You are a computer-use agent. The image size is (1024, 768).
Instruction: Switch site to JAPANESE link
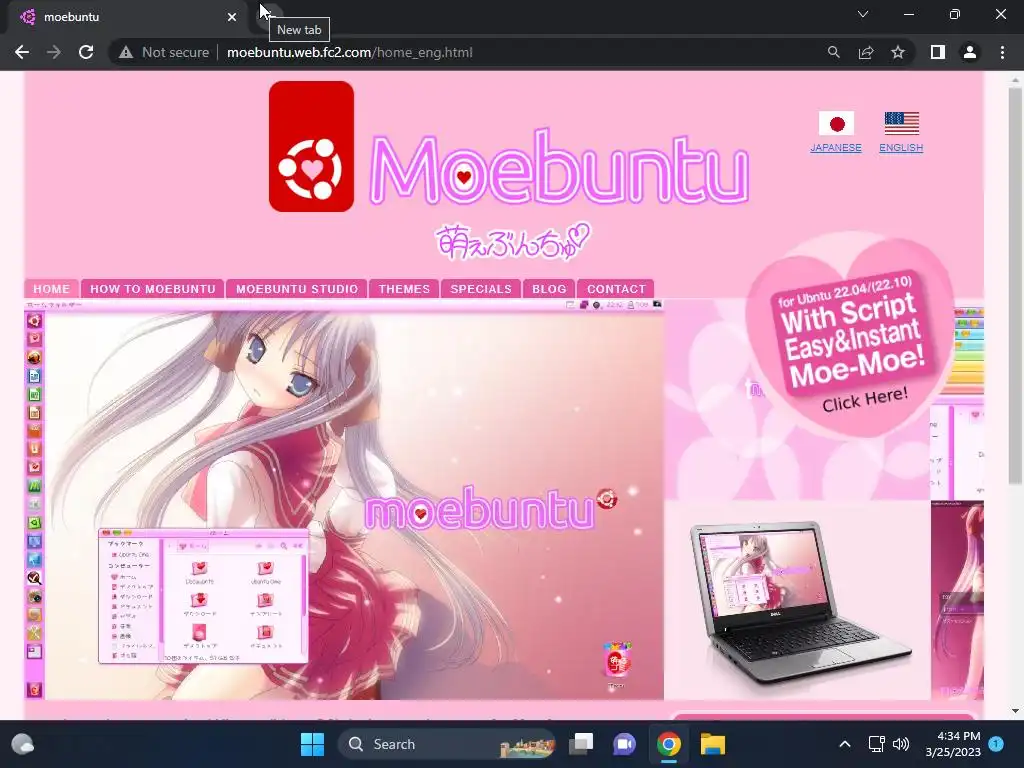pyautogui.click(x=836, y=148)
